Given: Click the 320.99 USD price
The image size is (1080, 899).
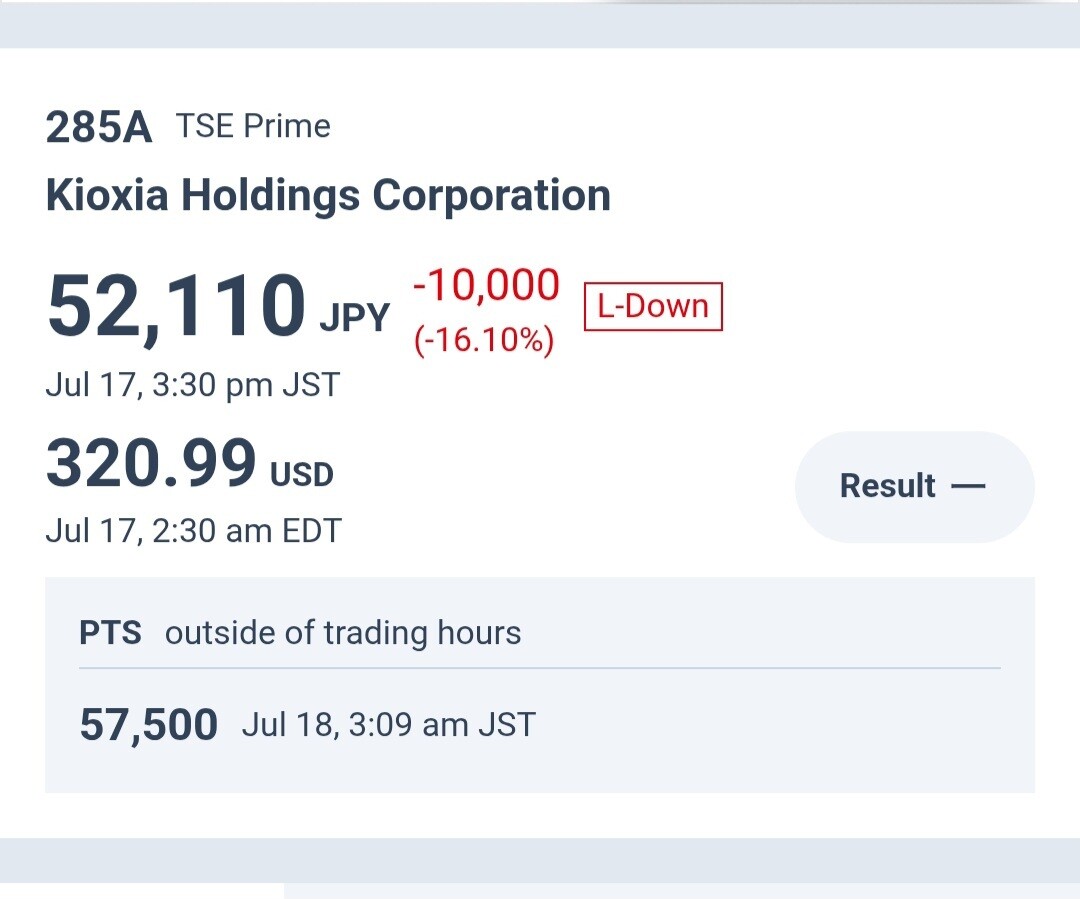Looking at the screenshot, I should click(x=189, y=464).
